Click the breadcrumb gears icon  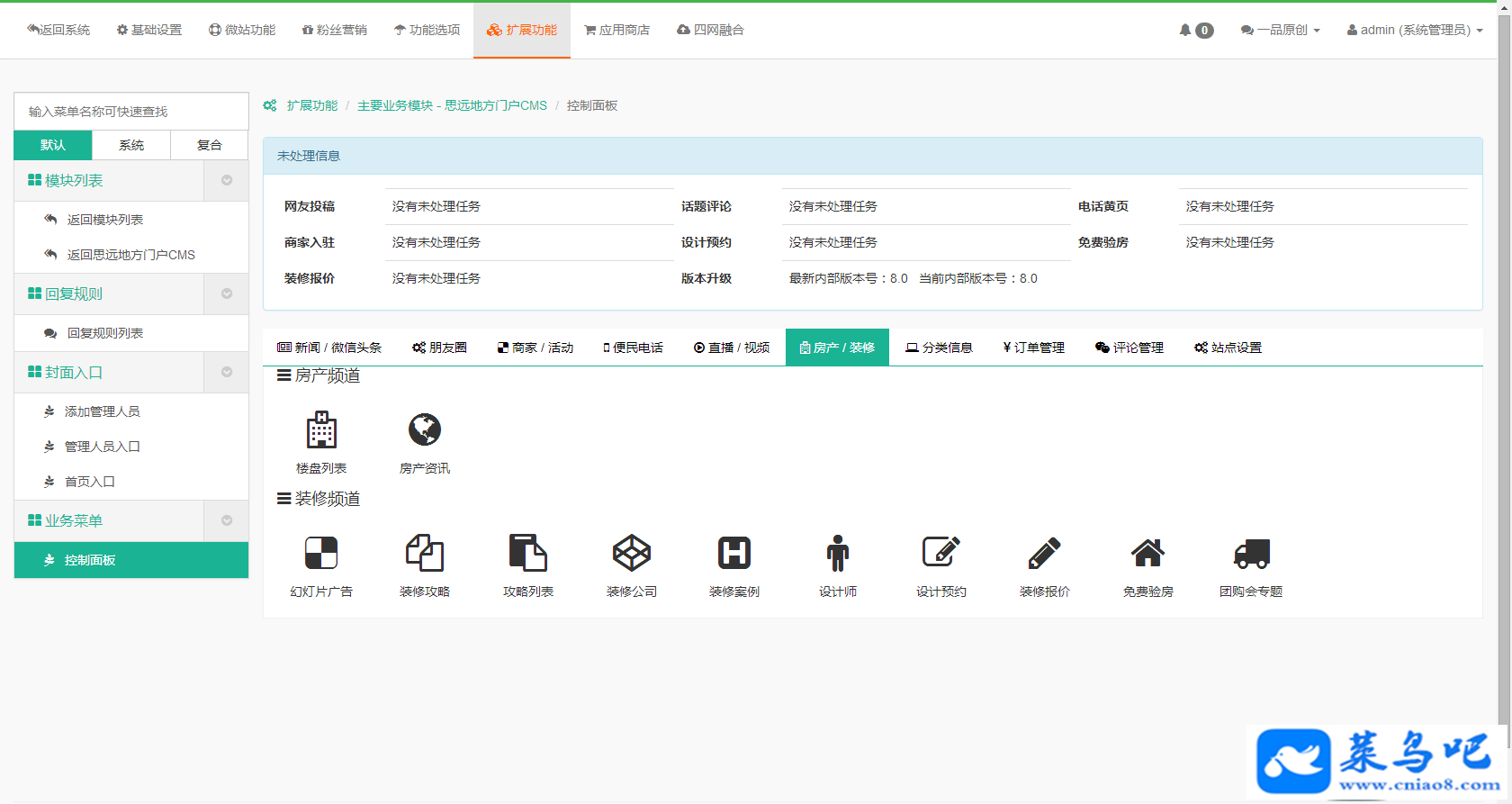[270, 105]
